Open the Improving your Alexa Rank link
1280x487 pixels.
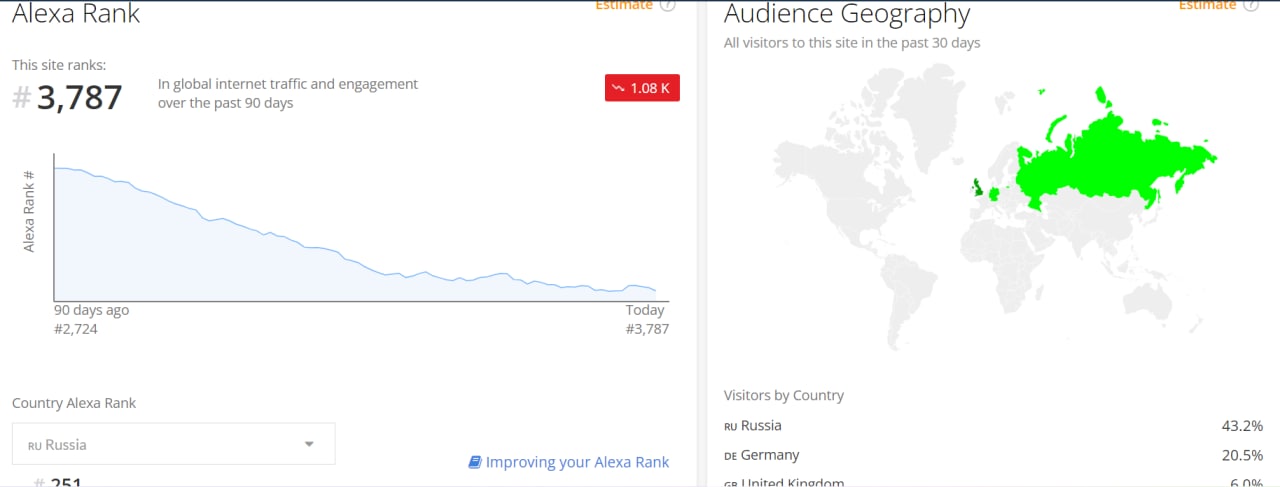(577, 462)
